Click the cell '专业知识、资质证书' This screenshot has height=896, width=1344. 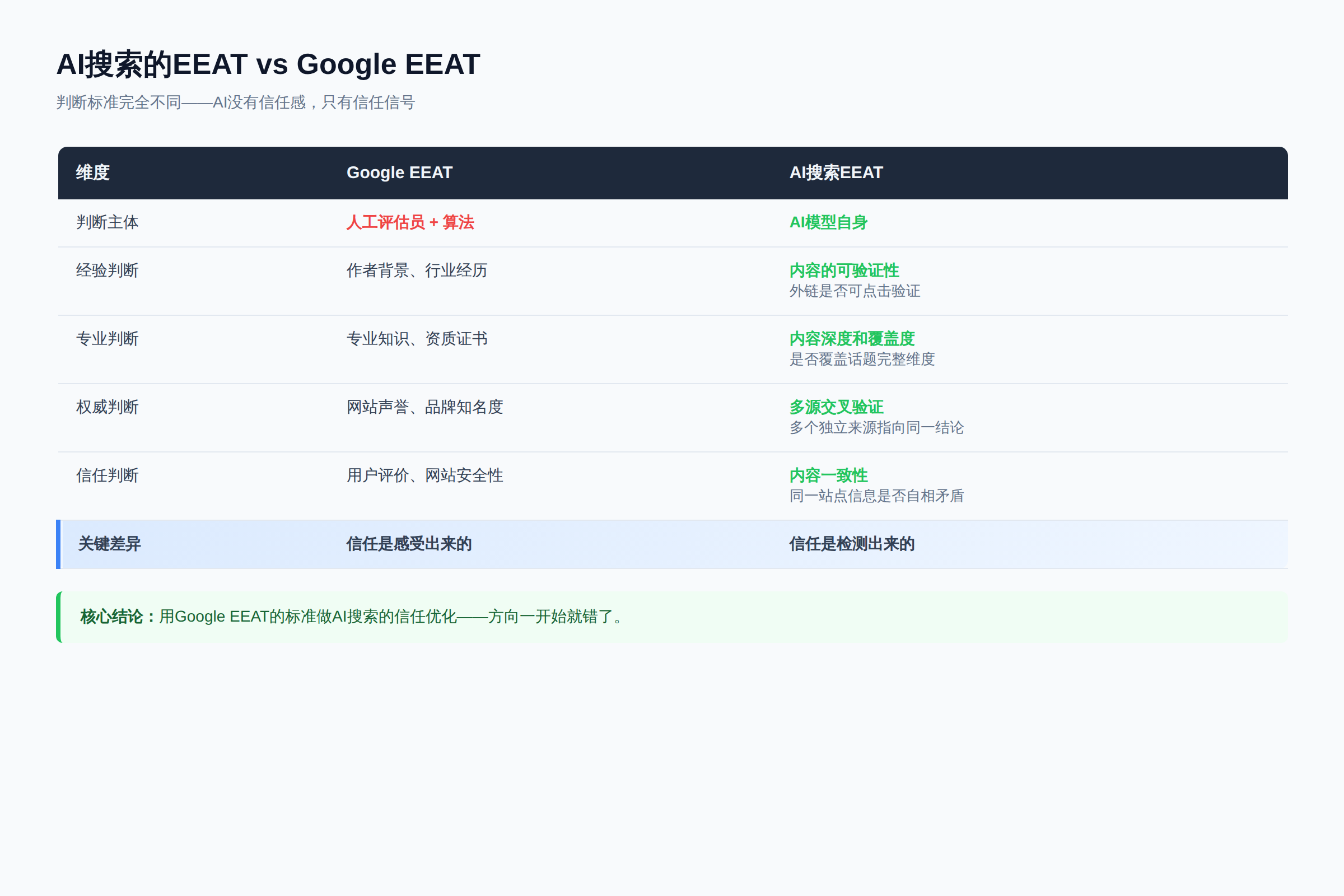click(417, 339)
